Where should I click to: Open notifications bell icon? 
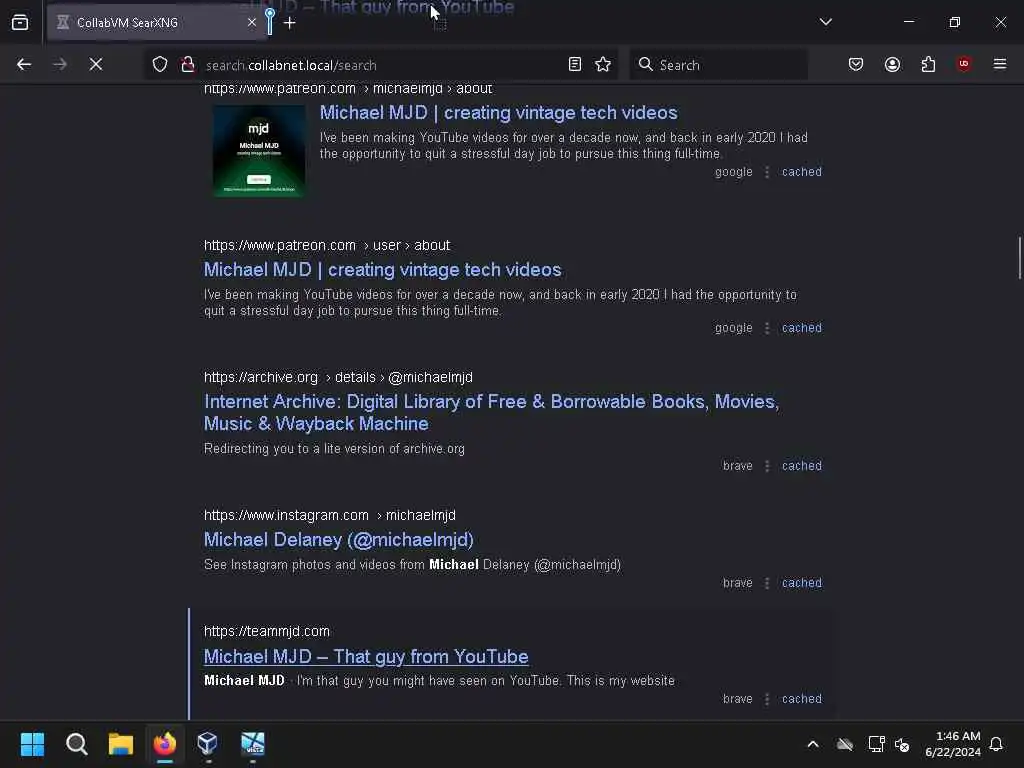997,744
